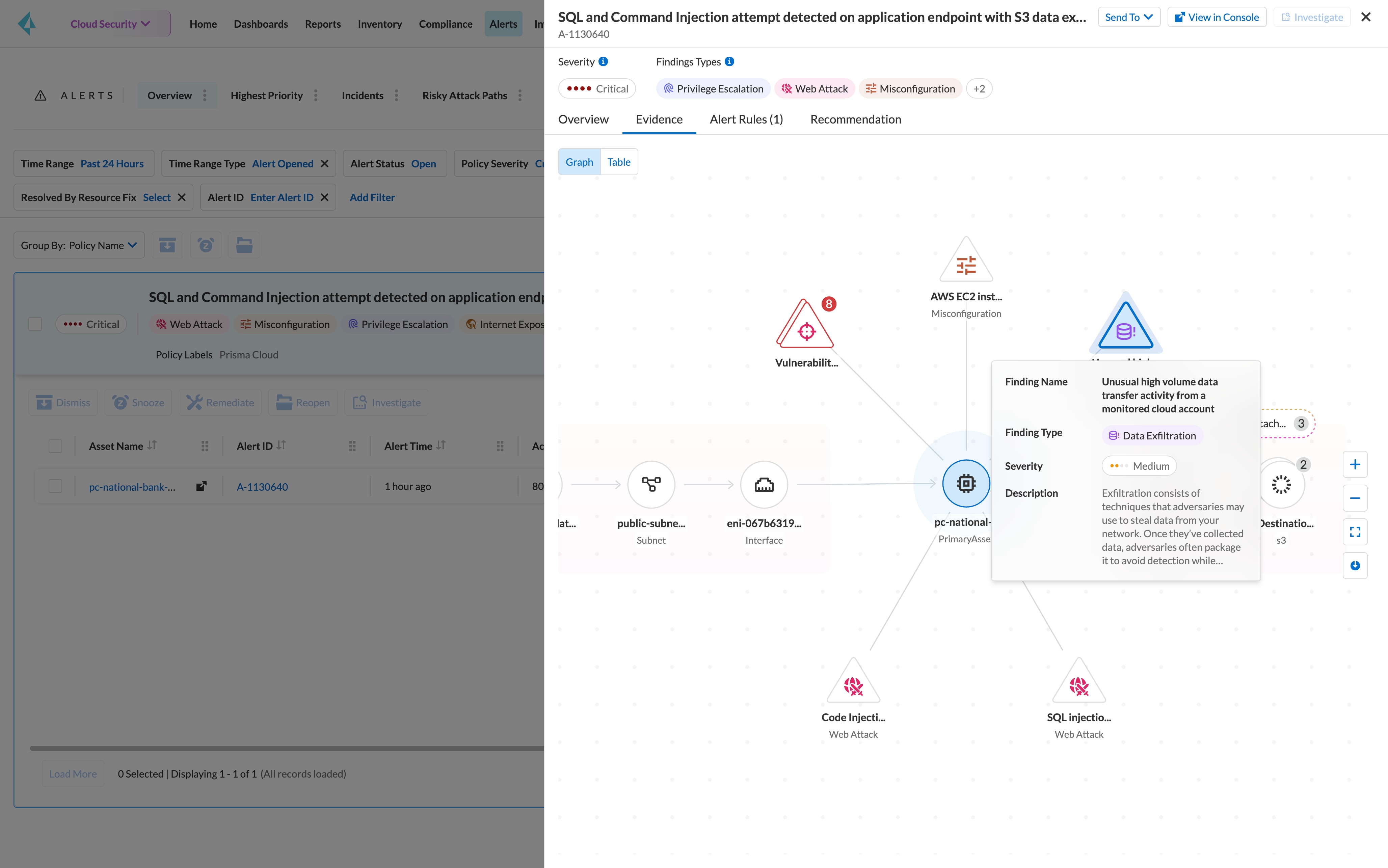The image size is (1388, 868).
Task: Switch the evidence view to Table
Action: point(619,161)
